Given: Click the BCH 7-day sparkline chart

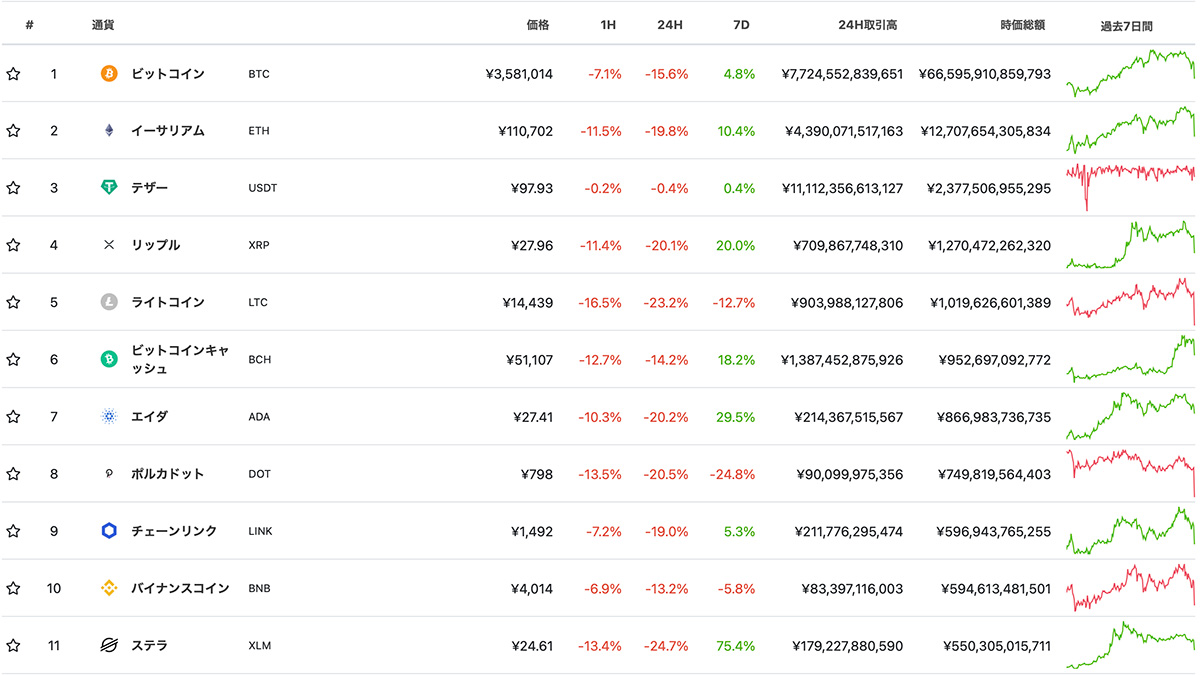Looking at the screenshot, I should tap(1131, 358).
